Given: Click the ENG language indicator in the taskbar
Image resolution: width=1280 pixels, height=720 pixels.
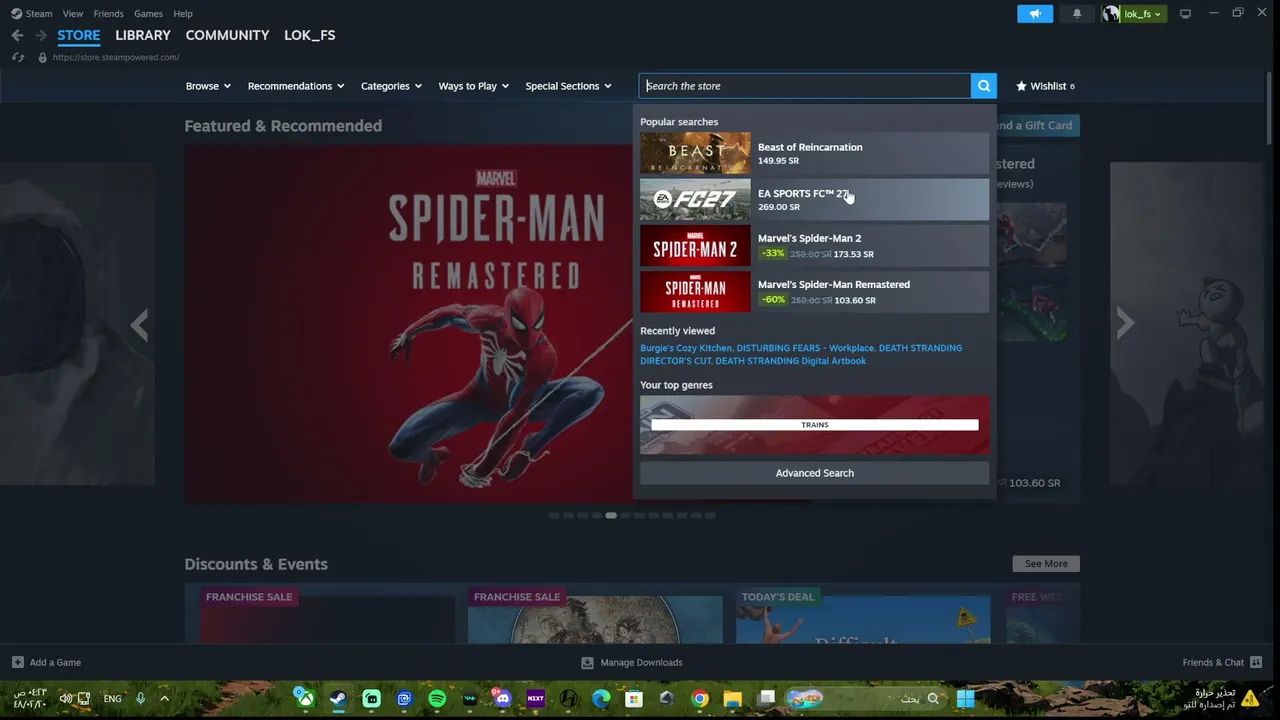Looking at the screenshot, I should click(x=112, y=699).
